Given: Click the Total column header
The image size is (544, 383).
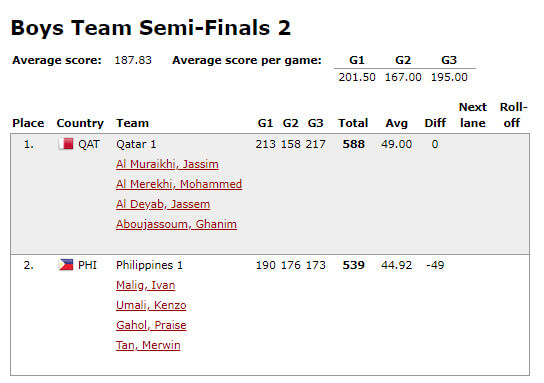Looking at the screenshot, I should [x=353, y=123].
